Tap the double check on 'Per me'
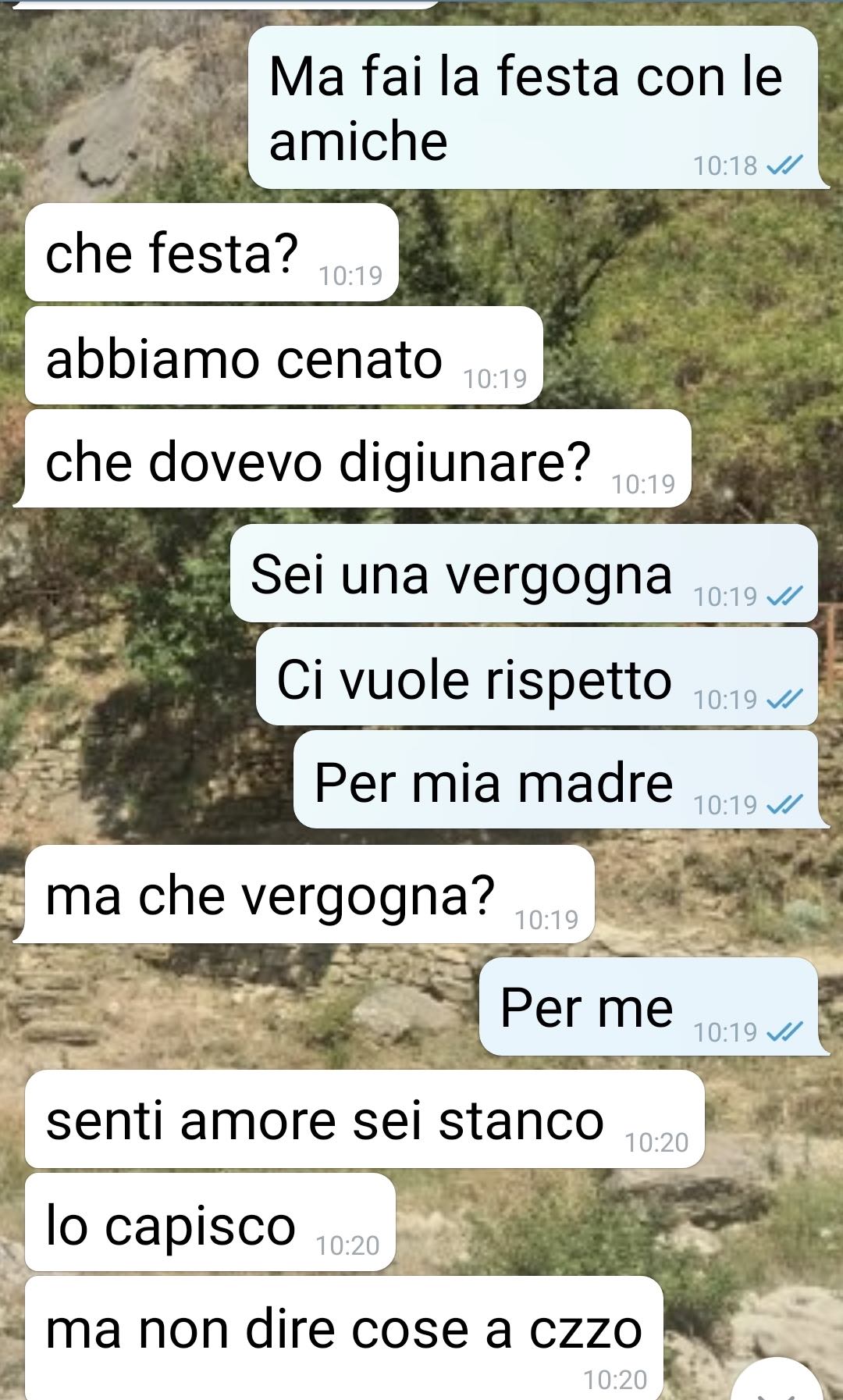The width and height of the screenshot is (843, 1400). tap(784, 1032)
